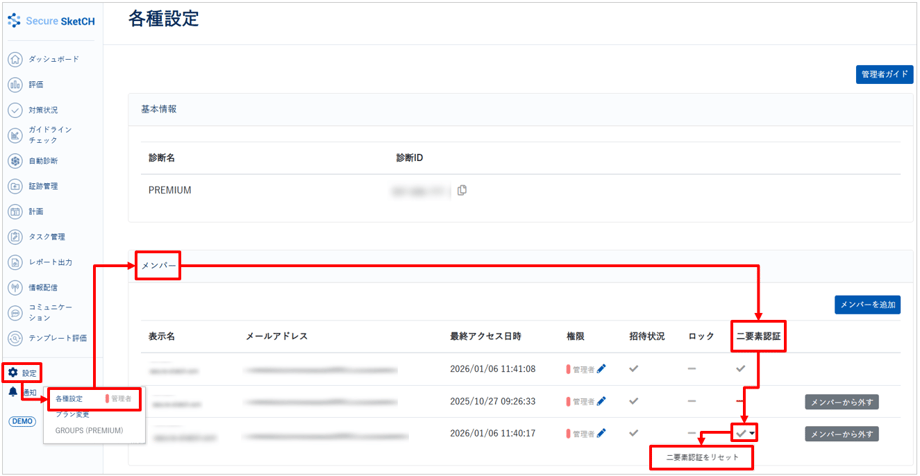Open テンプレート評価 sidebar icon
920x476 pixels.
tap(15, 338)
